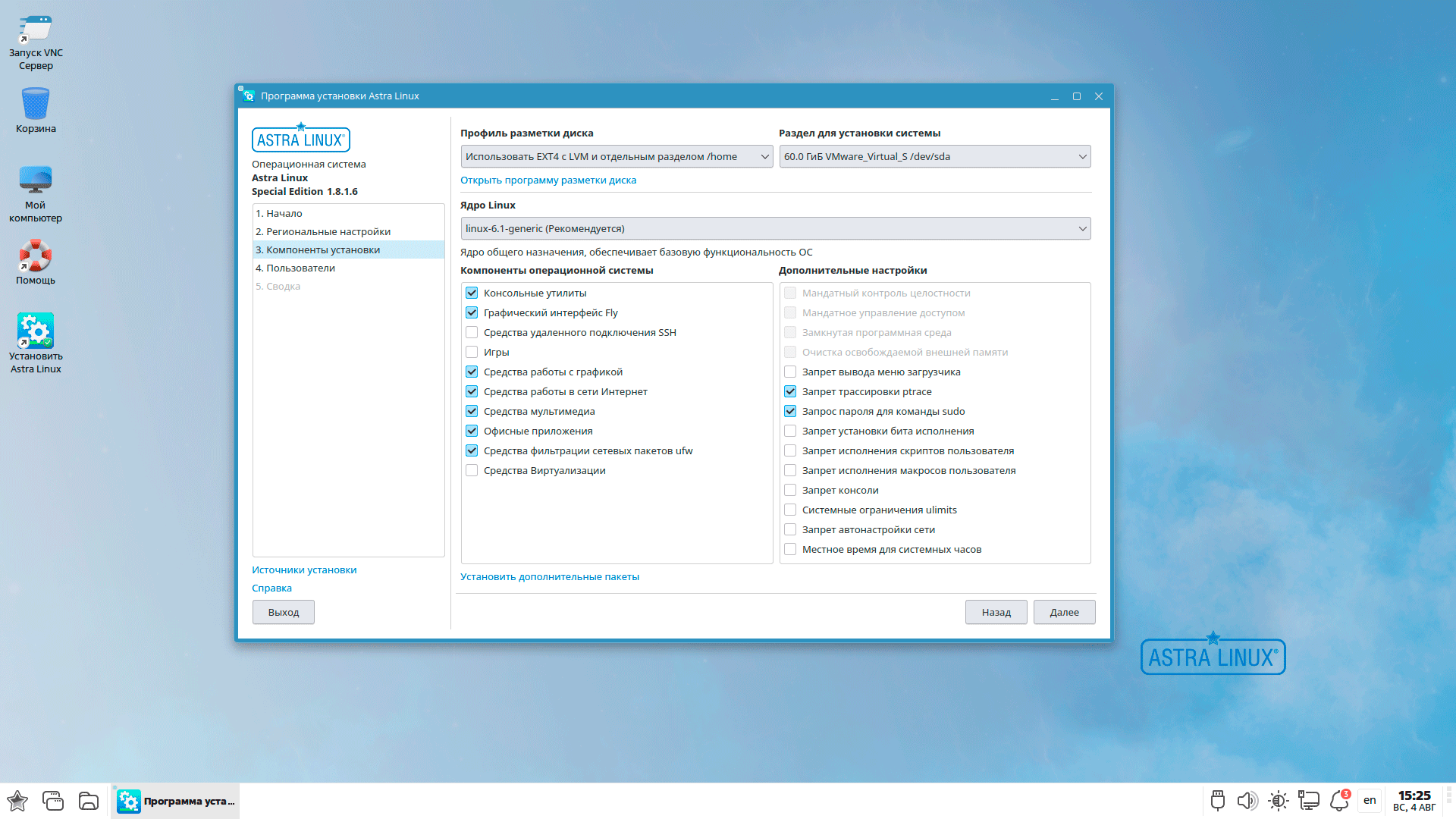Enable the 'Запрет консоли' checkbox
This screenshot has width=1456, height=819.
[790, 490]
